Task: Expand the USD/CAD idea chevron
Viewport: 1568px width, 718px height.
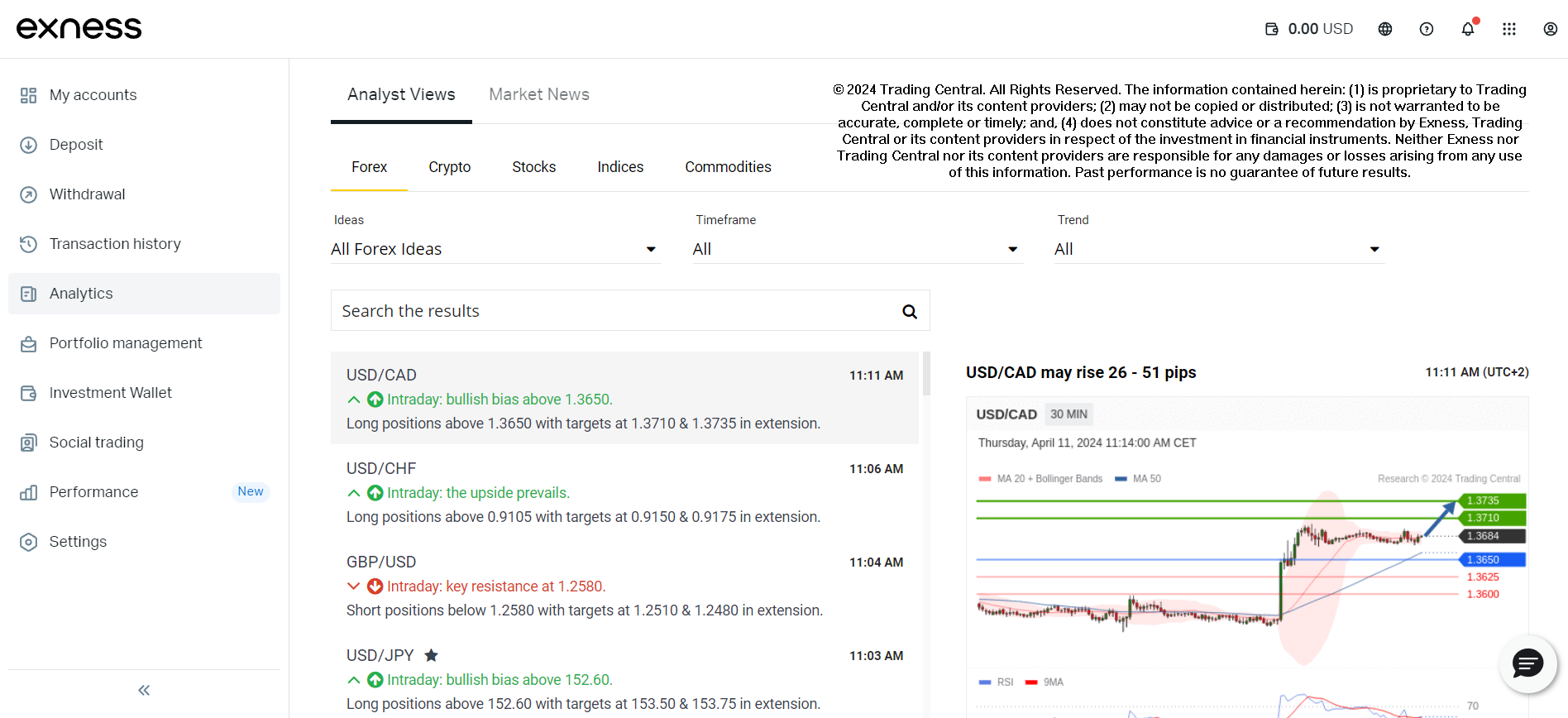Action: pyautogui.click(x=354, y=400)
